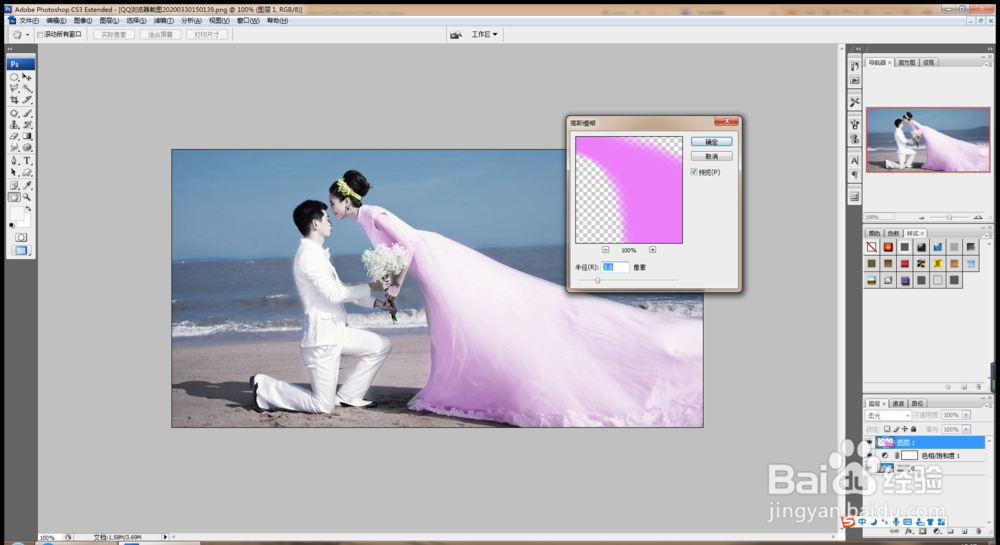The image size is (1000, 545).
Task: Click the foreground color swatch
Action: (x=17, y=214)
